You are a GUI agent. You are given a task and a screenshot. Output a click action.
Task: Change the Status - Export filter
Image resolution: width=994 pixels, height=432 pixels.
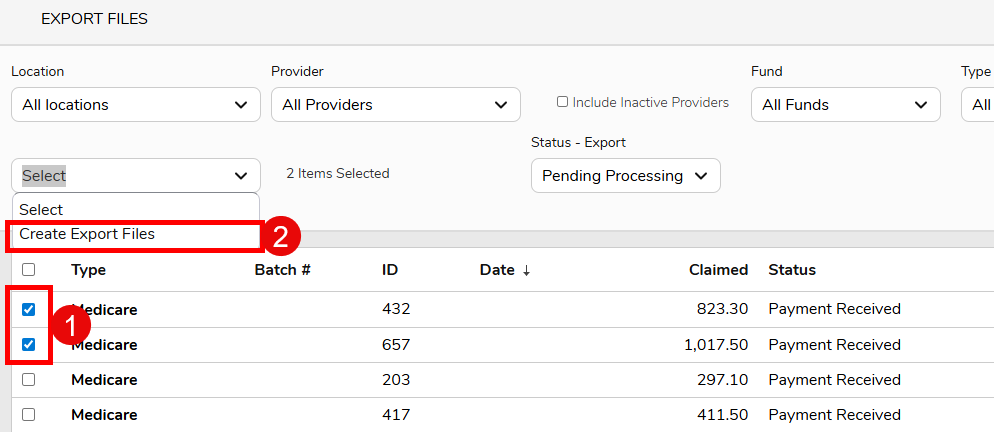tap(625, 176)
